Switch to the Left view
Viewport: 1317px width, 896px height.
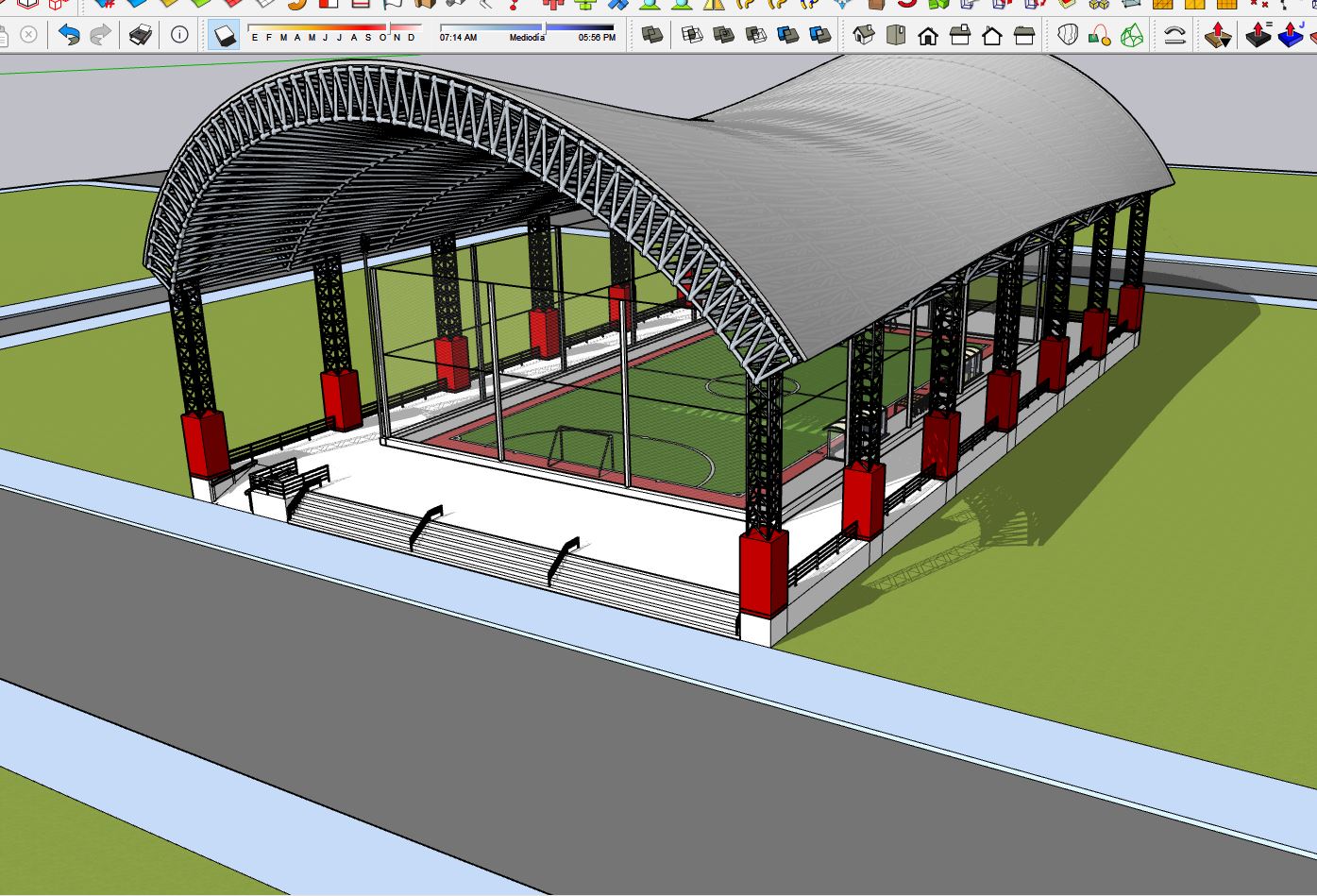point(1024,36)
